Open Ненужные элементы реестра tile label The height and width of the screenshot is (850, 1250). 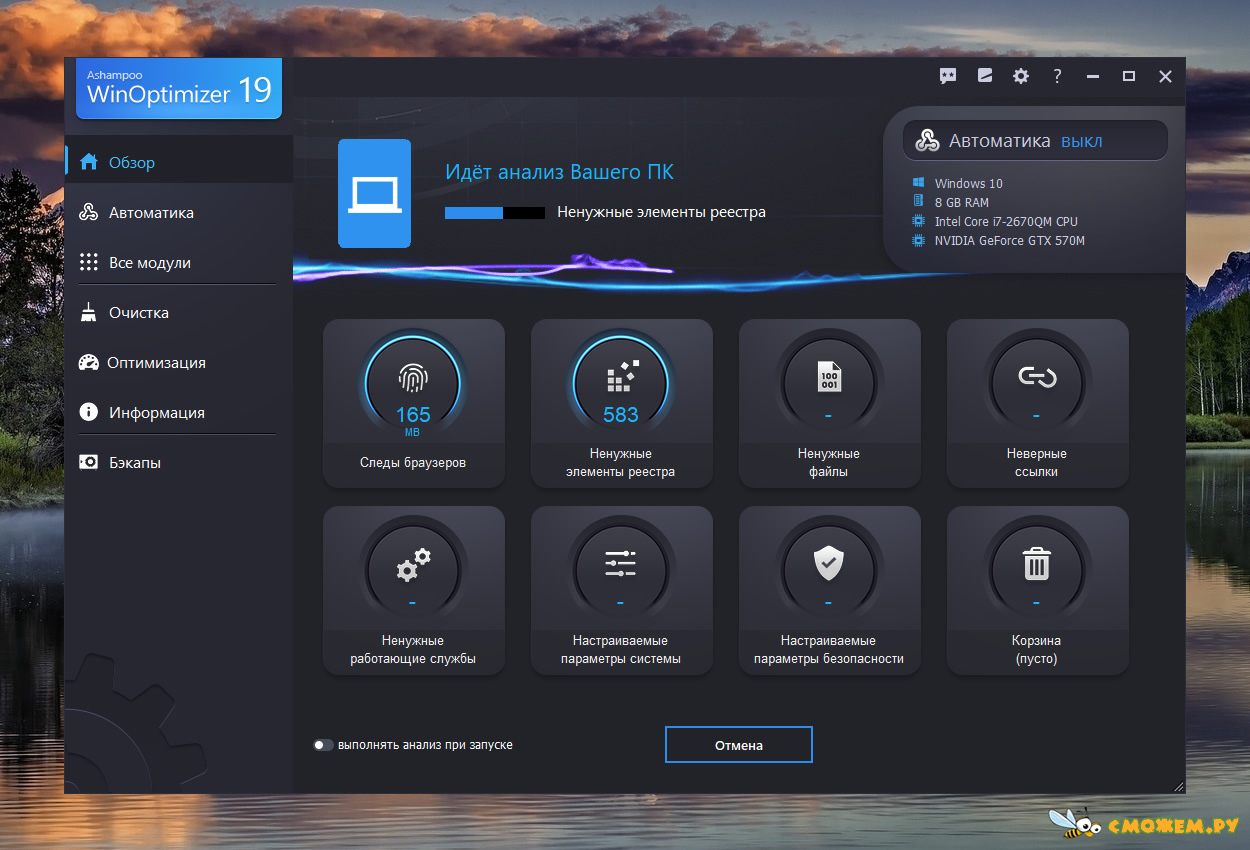point(621,463)
